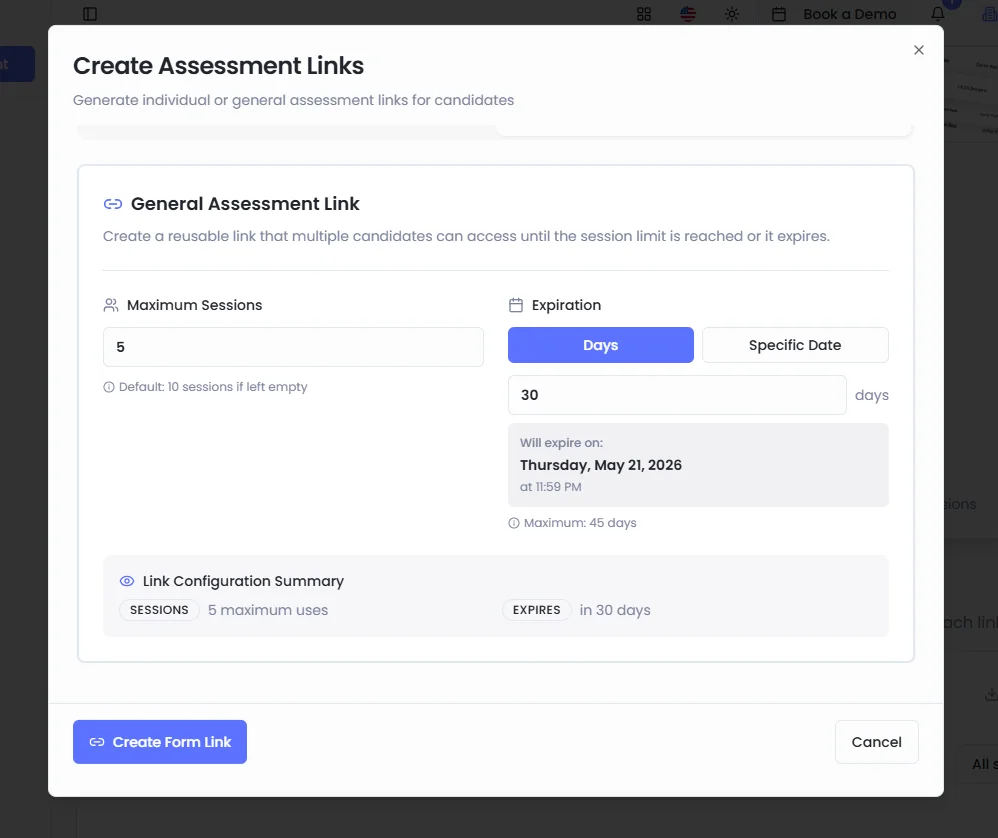Image resolution: width=998 pixels, height=838 pixels.
Task: Open Book a Demo link
Action: 849,14
